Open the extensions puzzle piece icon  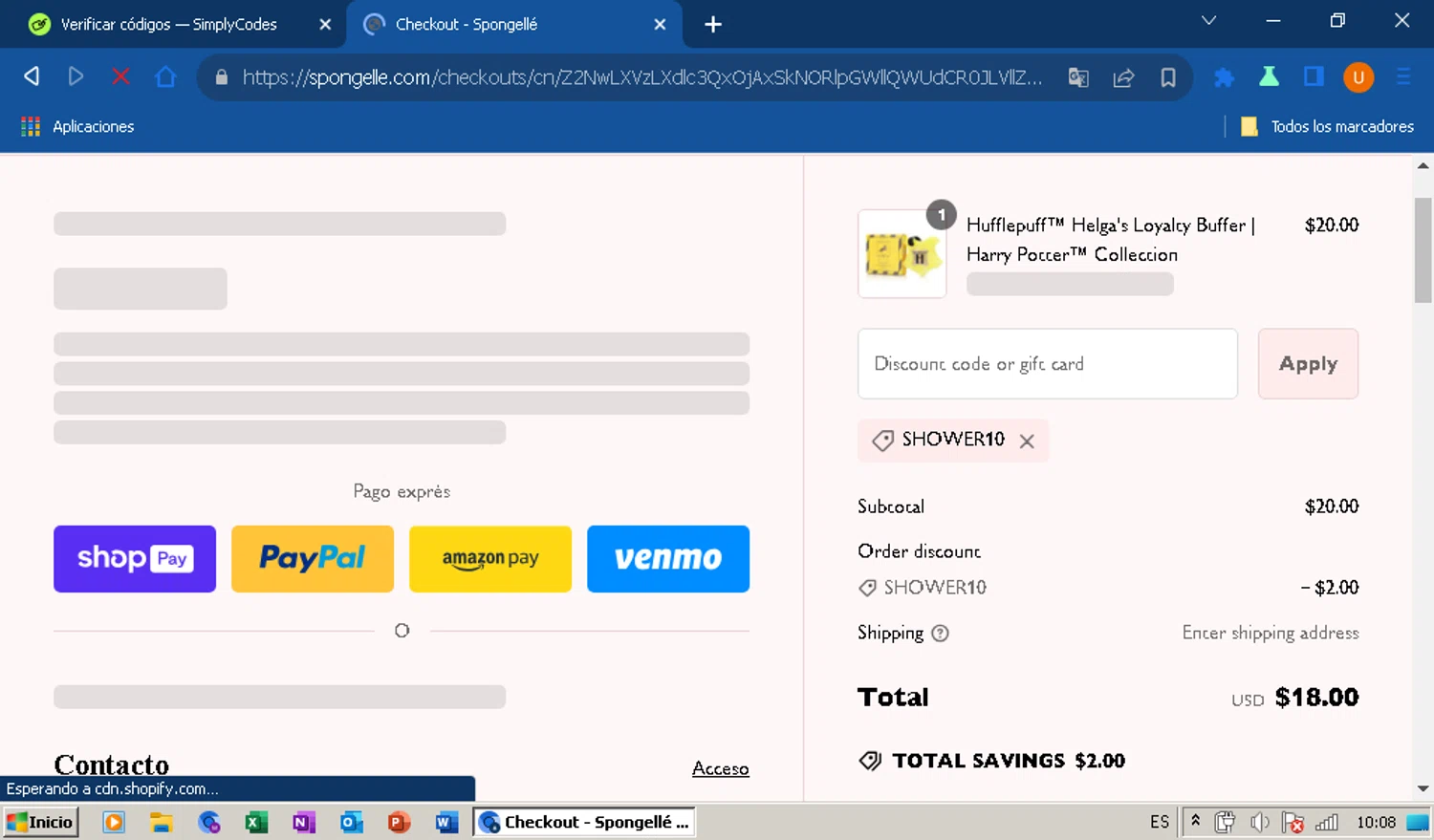pyautogui.click(x=1224, y=77)
